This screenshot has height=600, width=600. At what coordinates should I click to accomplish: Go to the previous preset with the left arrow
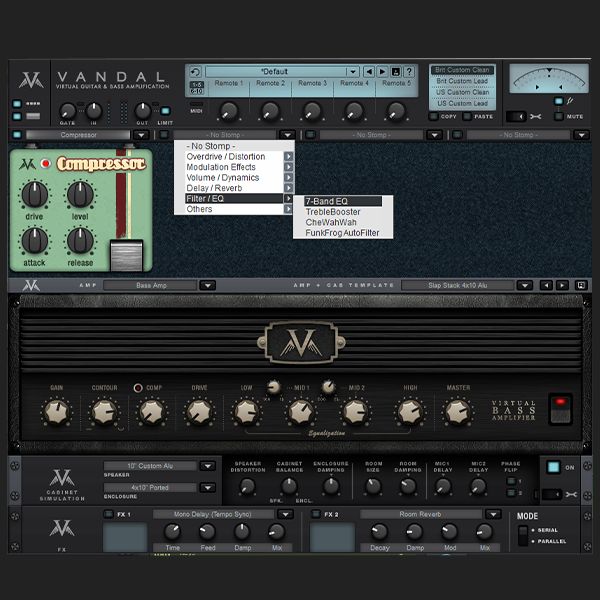point(369,72)
